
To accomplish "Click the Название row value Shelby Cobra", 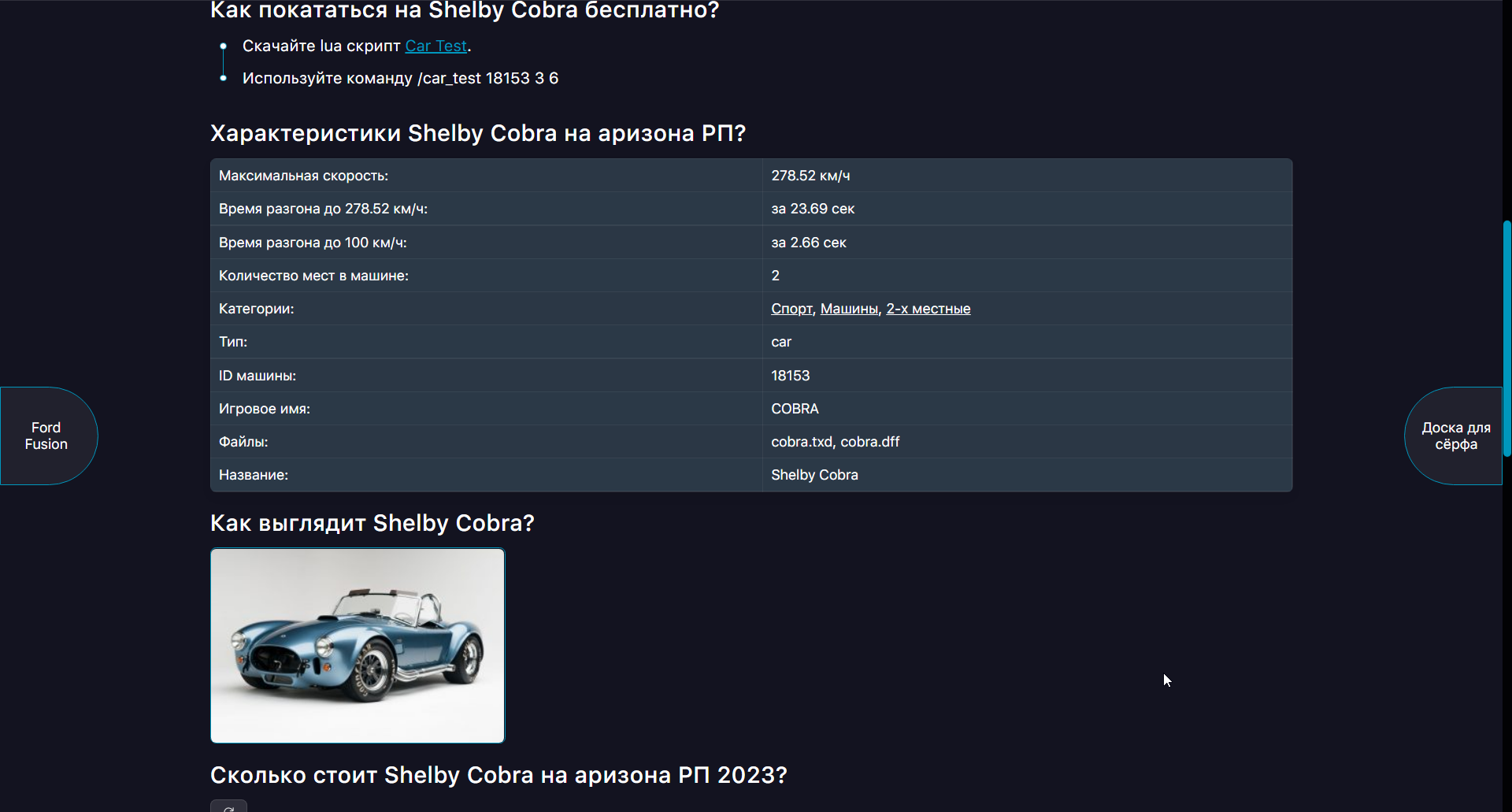I will pos(814,475).
